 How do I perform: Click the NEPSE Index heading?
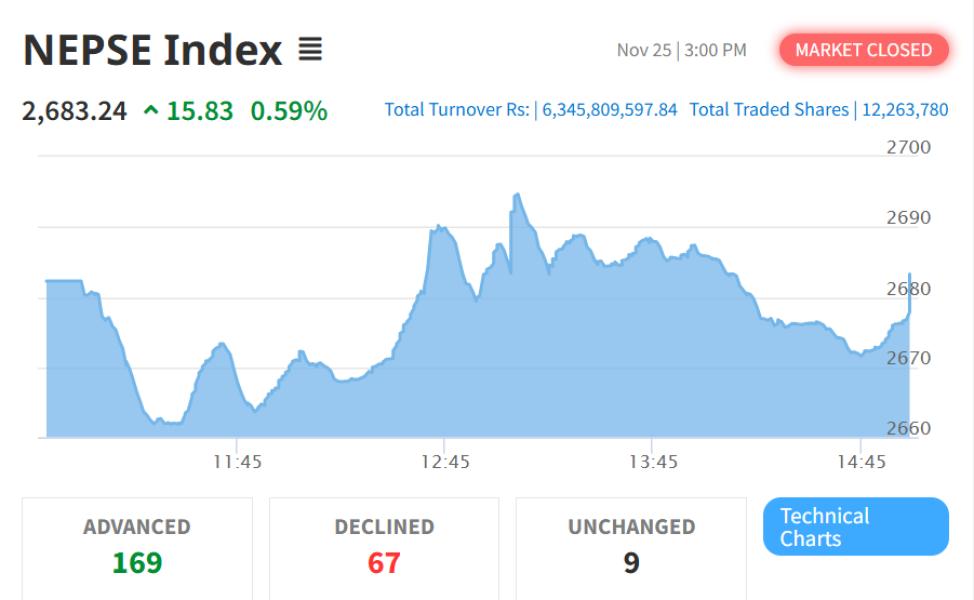(152, 50)
